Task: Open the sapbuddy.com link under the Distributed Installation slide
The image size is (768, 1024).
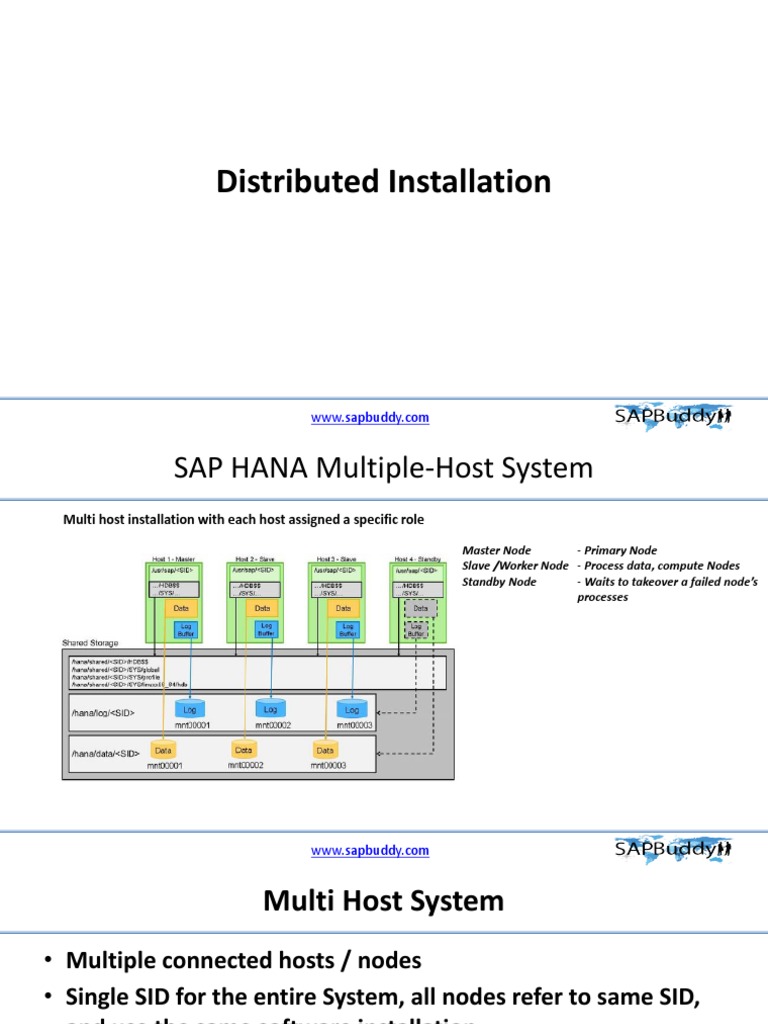Action: (x=370, y=417)
